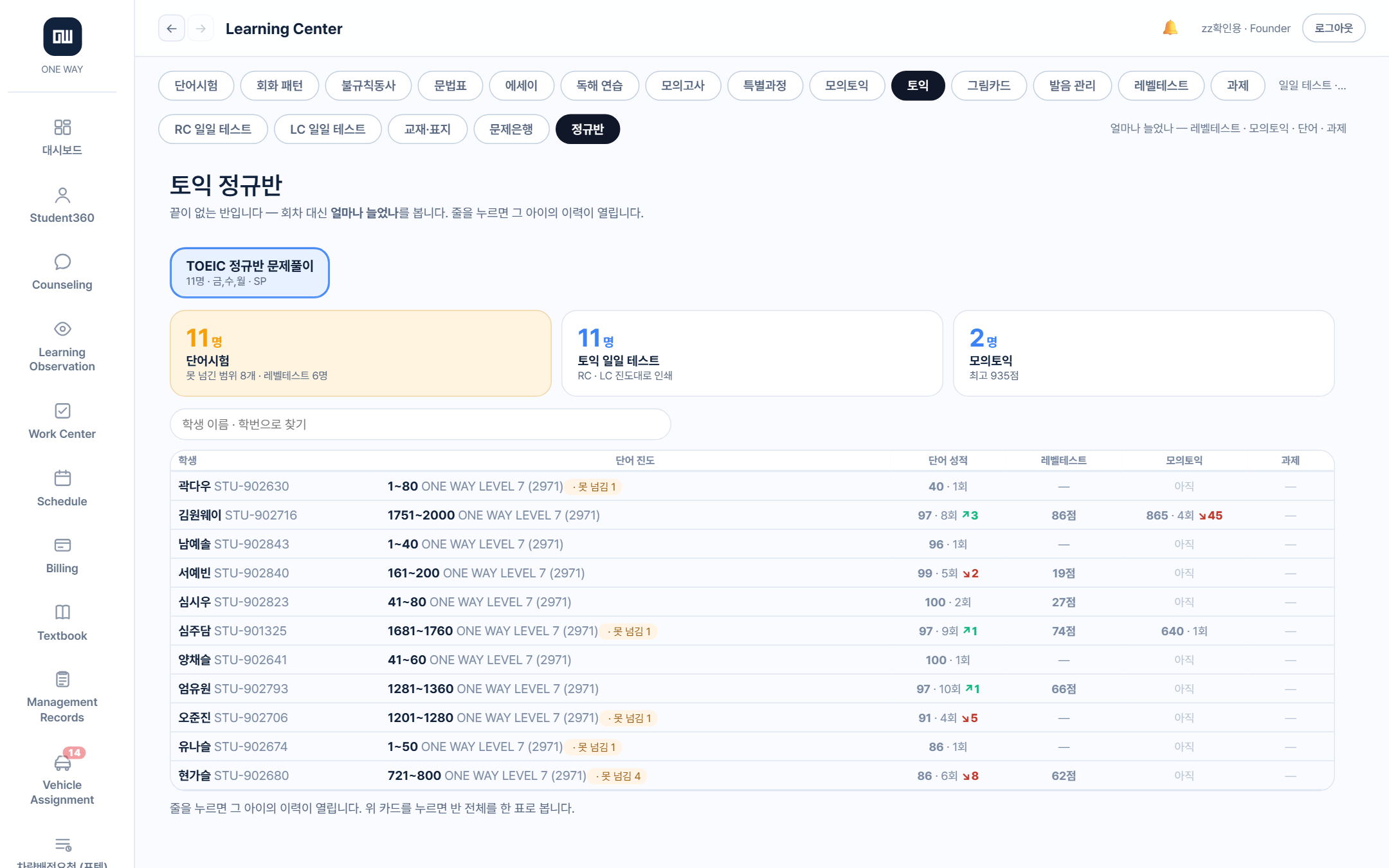Open the 대시보드 dashboard icon
This screenshot has width=1389, height=868.
coord(62,127)
